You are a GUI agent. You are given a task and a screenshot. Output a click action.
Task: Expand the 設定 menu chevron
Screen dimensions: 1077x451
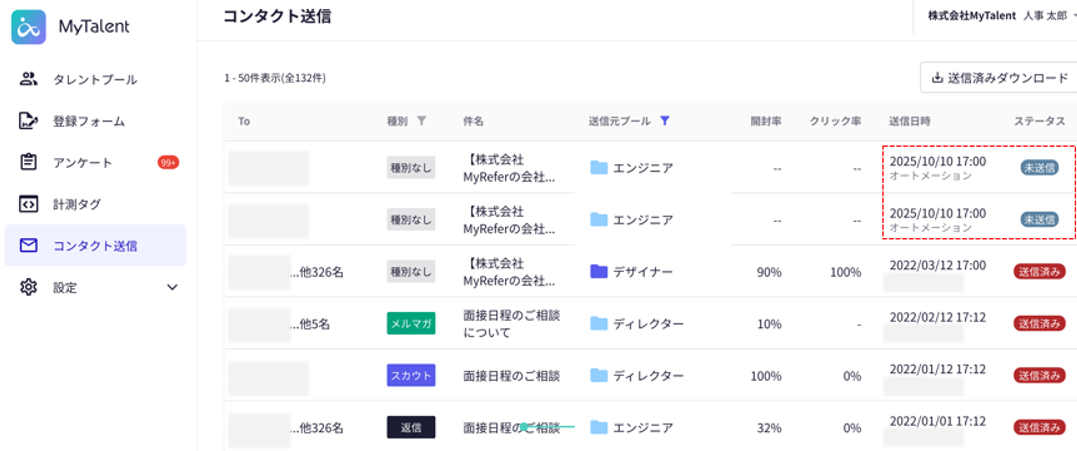pyautogui.click(x=171, y=287)
